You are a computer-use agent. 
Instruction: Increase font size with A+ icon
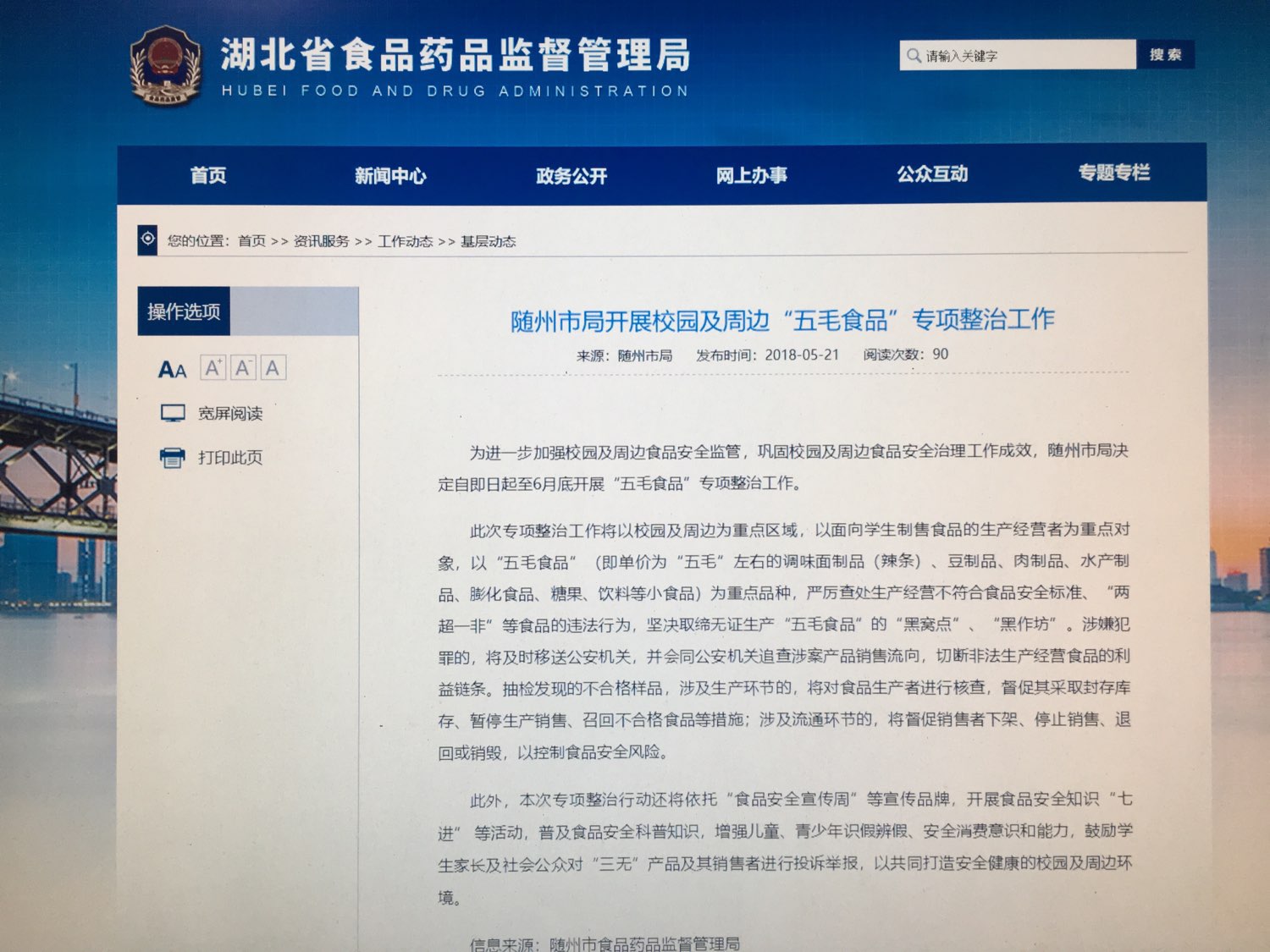213,367
